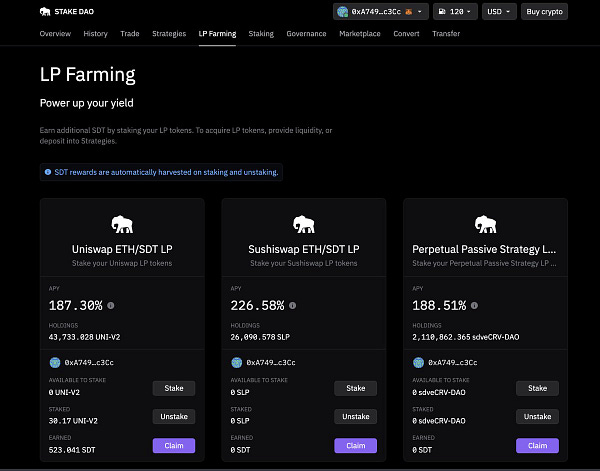Click the wallet avatar in the Uniswap card
600x471 pixels.
(x=55, y=362)
